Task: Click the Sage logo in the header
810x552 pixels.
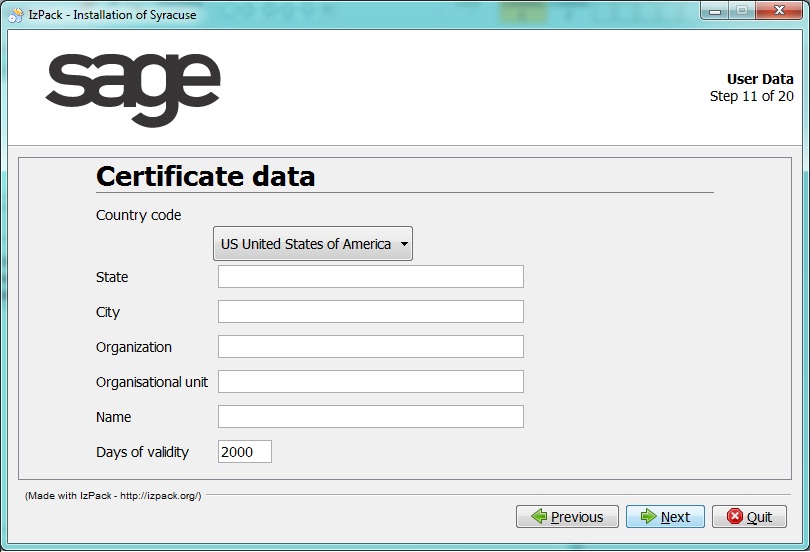Action: 132,89
